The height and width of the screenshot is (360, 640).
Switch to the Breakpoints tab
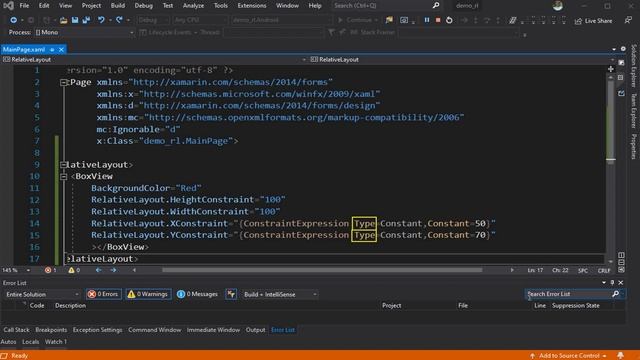pyautogui.click(x=51, y=330)
